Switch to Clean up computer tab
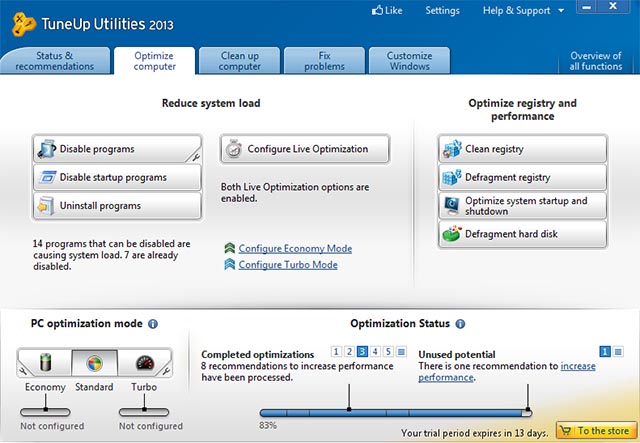This screenshot has height=443, width=640. click(240, 61)
